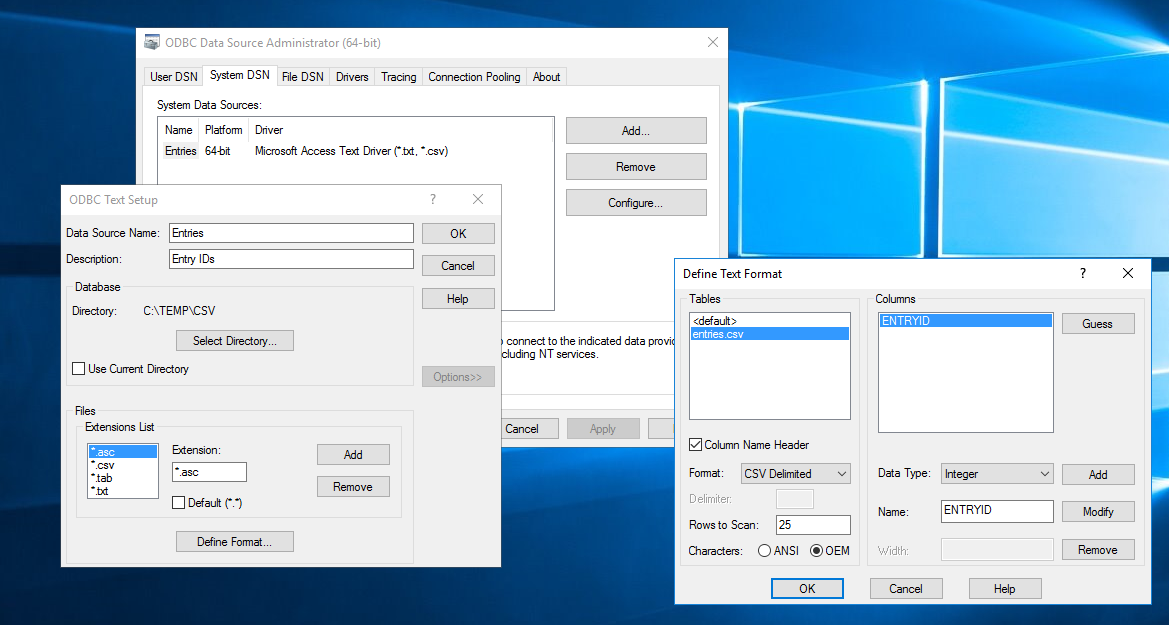Remove the selected extension from Extensions List
This screenshot has width=1169, height=625.
point(353,486)
